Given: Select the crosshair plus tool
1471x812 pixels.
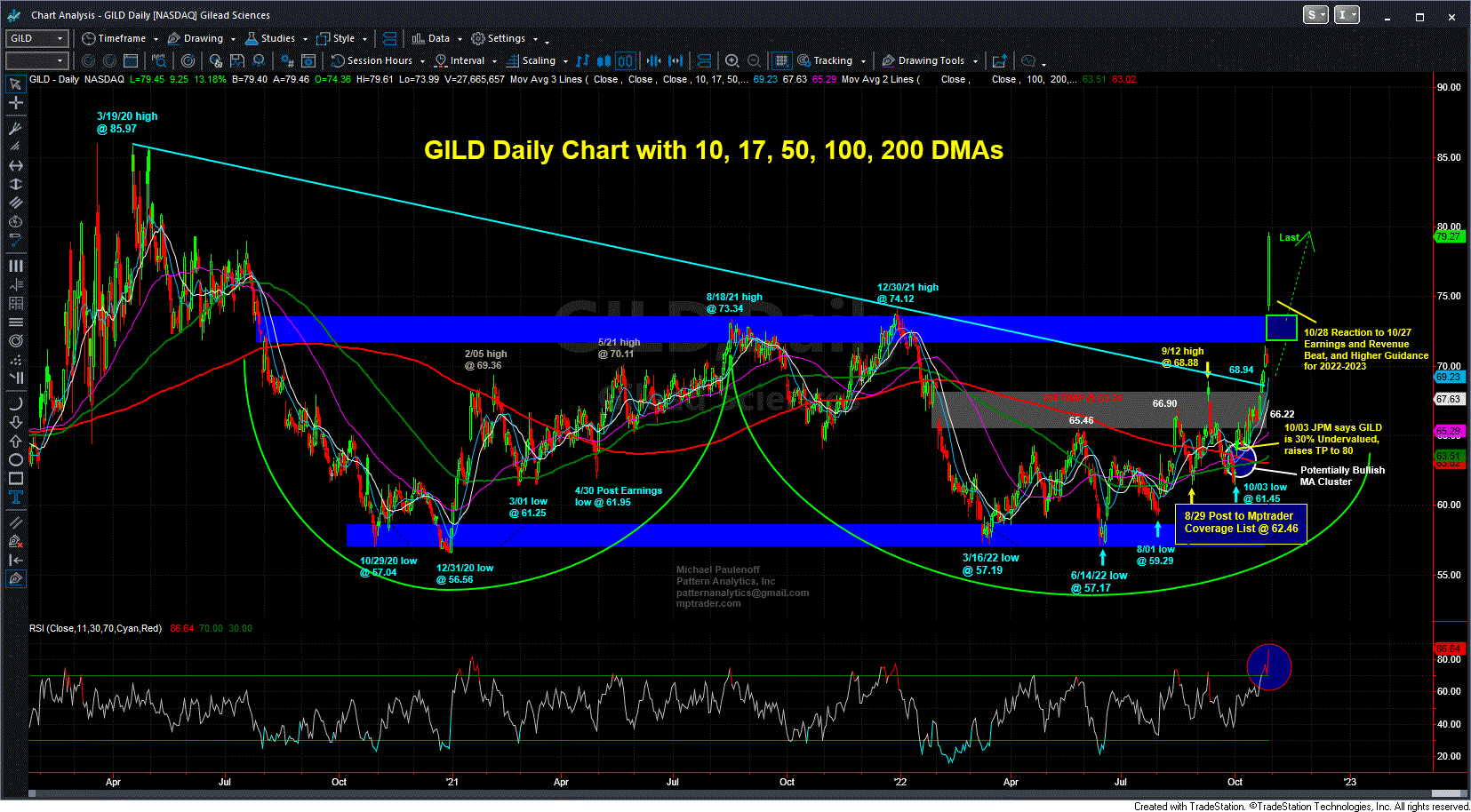Looking at the screenshot, I should pos(15,103).
